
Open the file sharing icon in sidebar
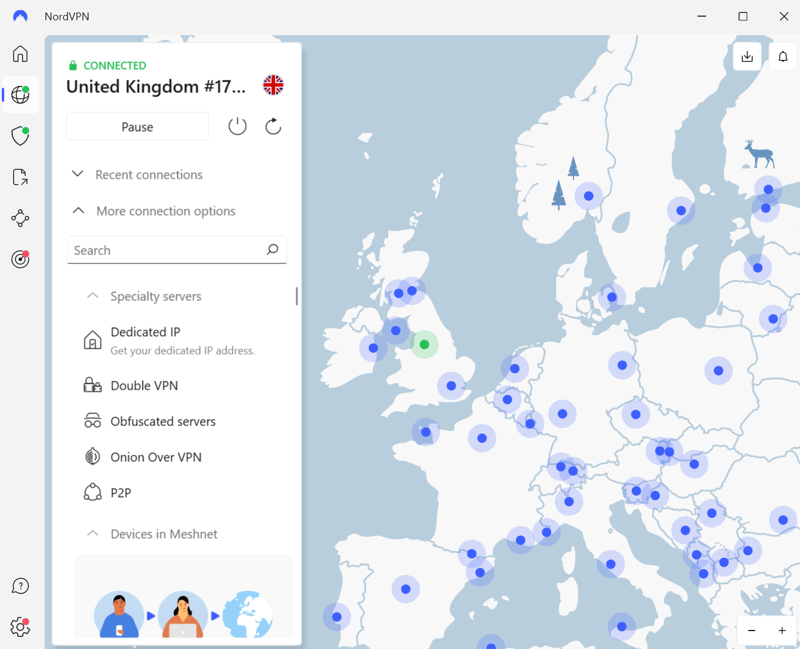(20, 177)
